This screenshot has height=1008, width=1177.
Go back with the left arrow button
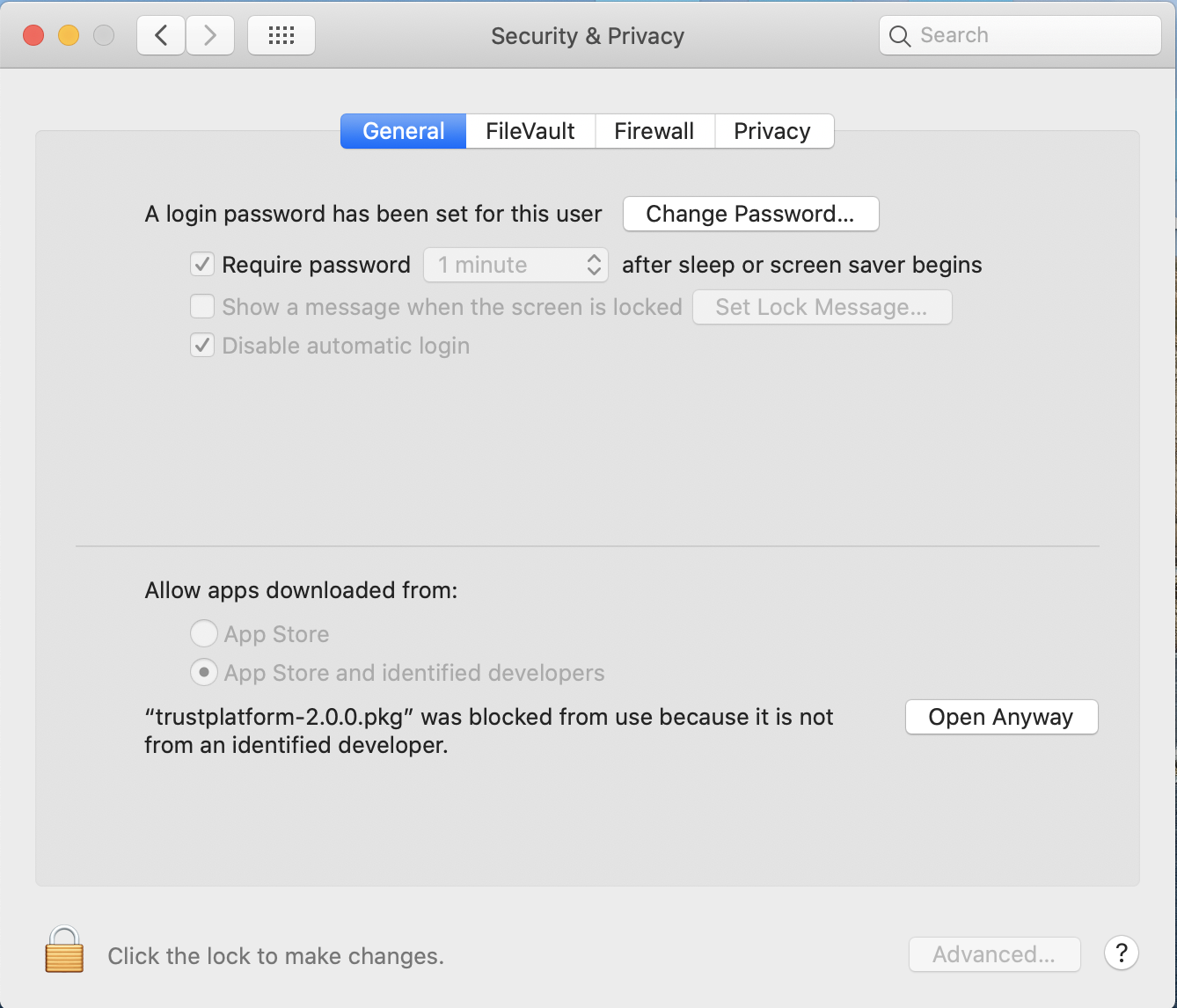[161, 35]
